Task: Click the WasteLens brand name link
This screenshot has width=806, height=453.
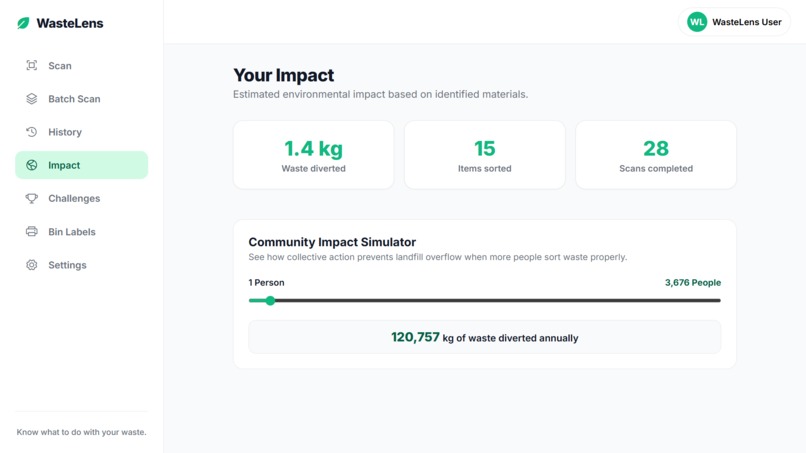Action: click(x=69, y=23)
